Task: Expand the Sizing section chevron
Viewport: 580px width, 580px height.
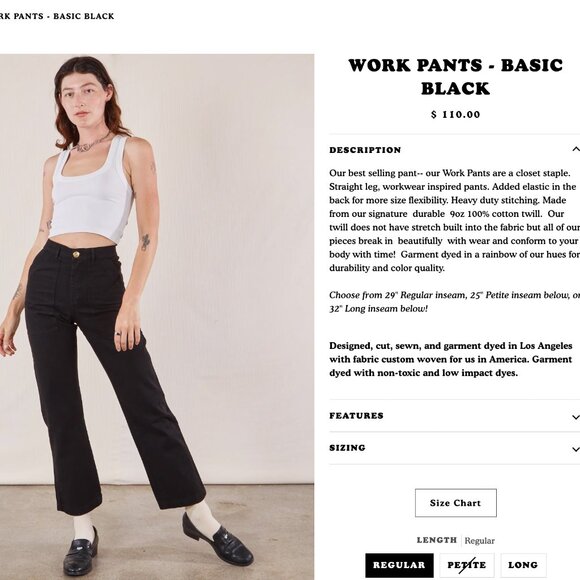Action: pos(576,449)
